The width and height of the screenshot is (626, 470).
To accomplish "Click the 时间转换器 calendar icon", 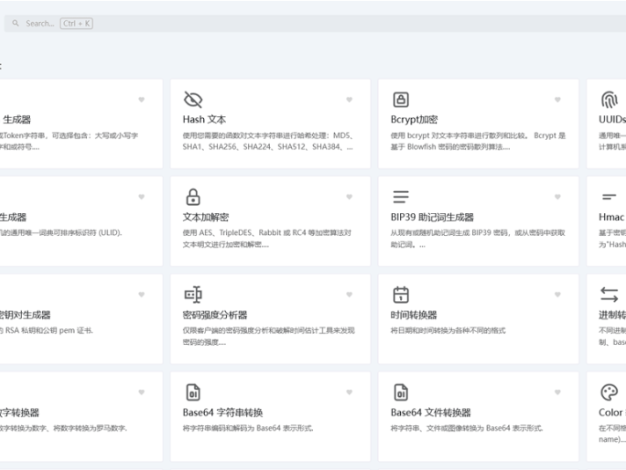I will coord(401,295).
